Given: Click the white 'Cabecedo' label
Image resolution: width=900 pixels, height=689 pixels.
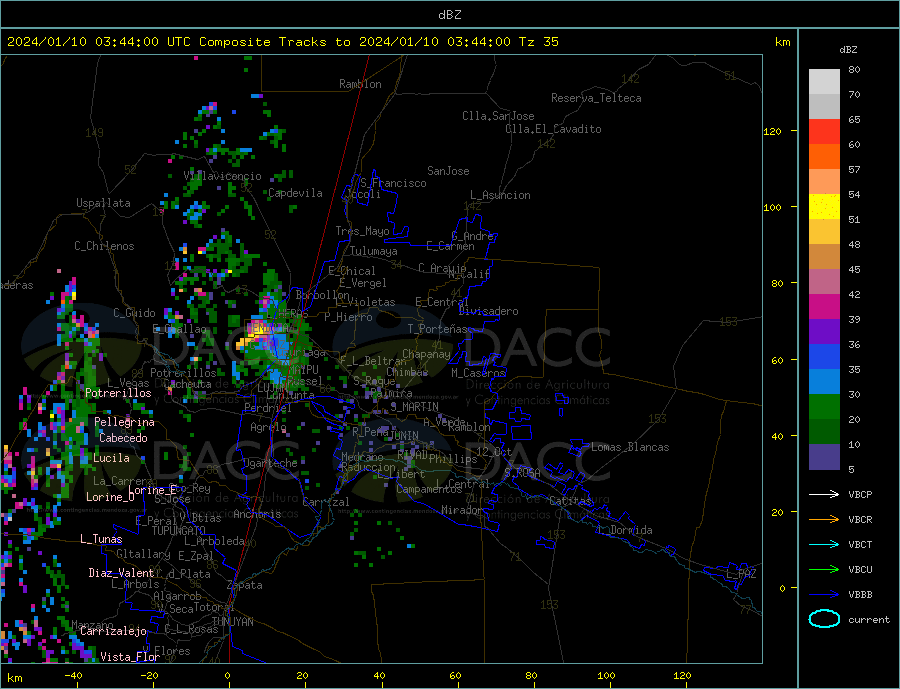Looking at the screenshot, I should click(123, 438).
